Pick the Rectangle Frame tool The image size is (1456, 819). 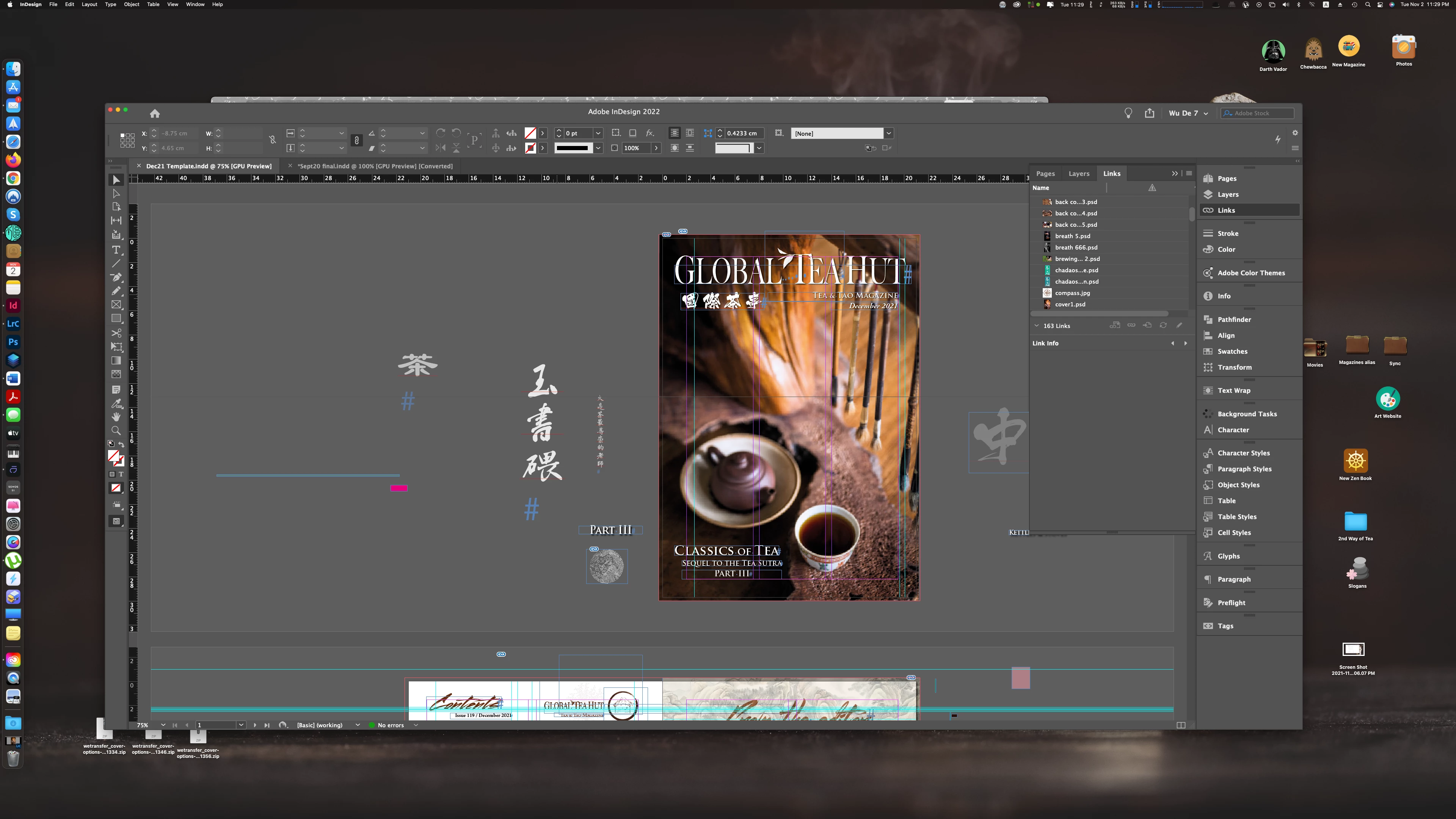pos(116,304)
